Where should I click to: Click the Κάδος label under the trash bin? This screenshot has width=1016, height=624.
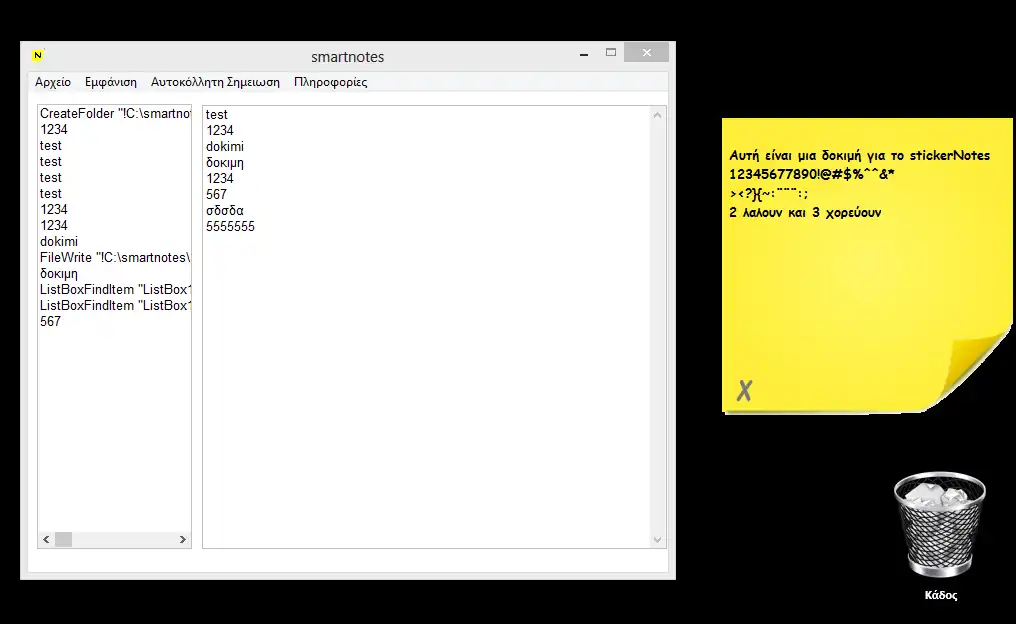(x=941, y=595)
